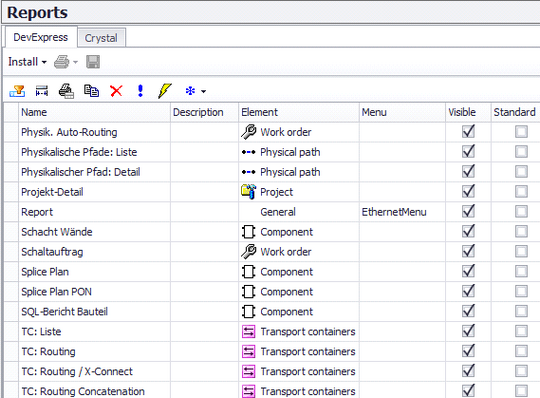
Task: Uncheck Visible for TC: Liste
Action: point(468,331)
